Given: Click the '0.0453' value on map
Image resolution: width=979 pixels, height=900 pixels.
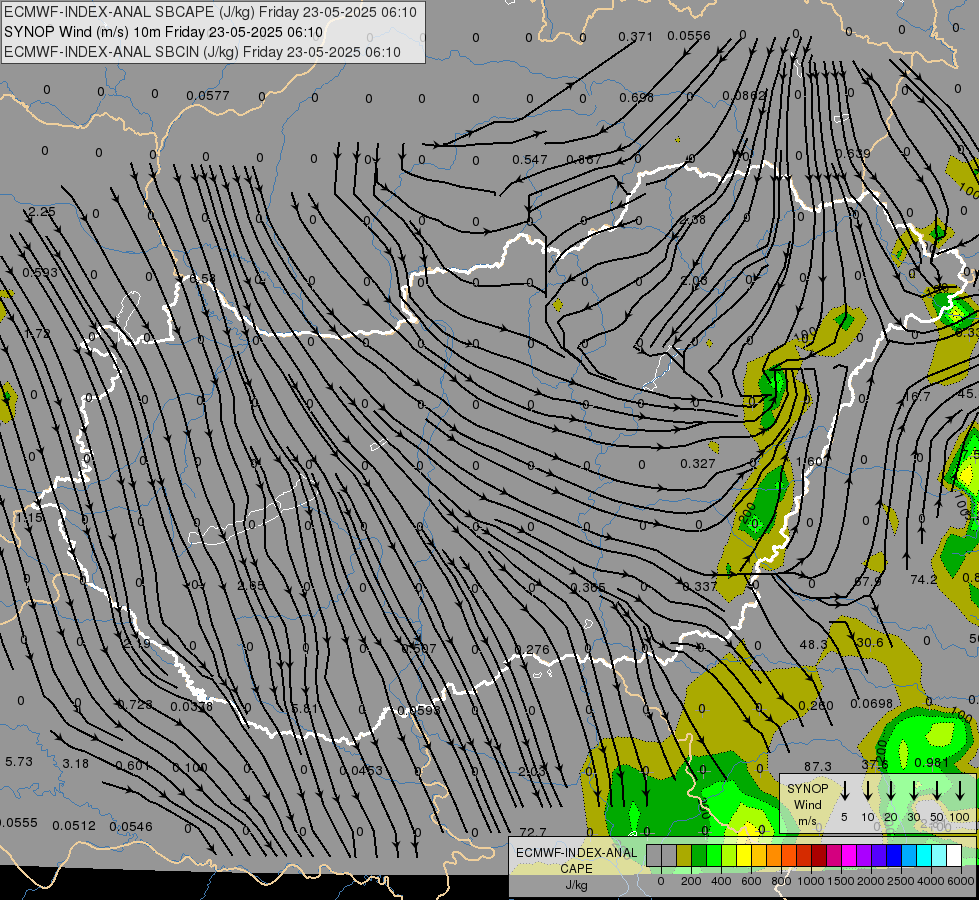Looking at the screenshot, I should point(361,771).
